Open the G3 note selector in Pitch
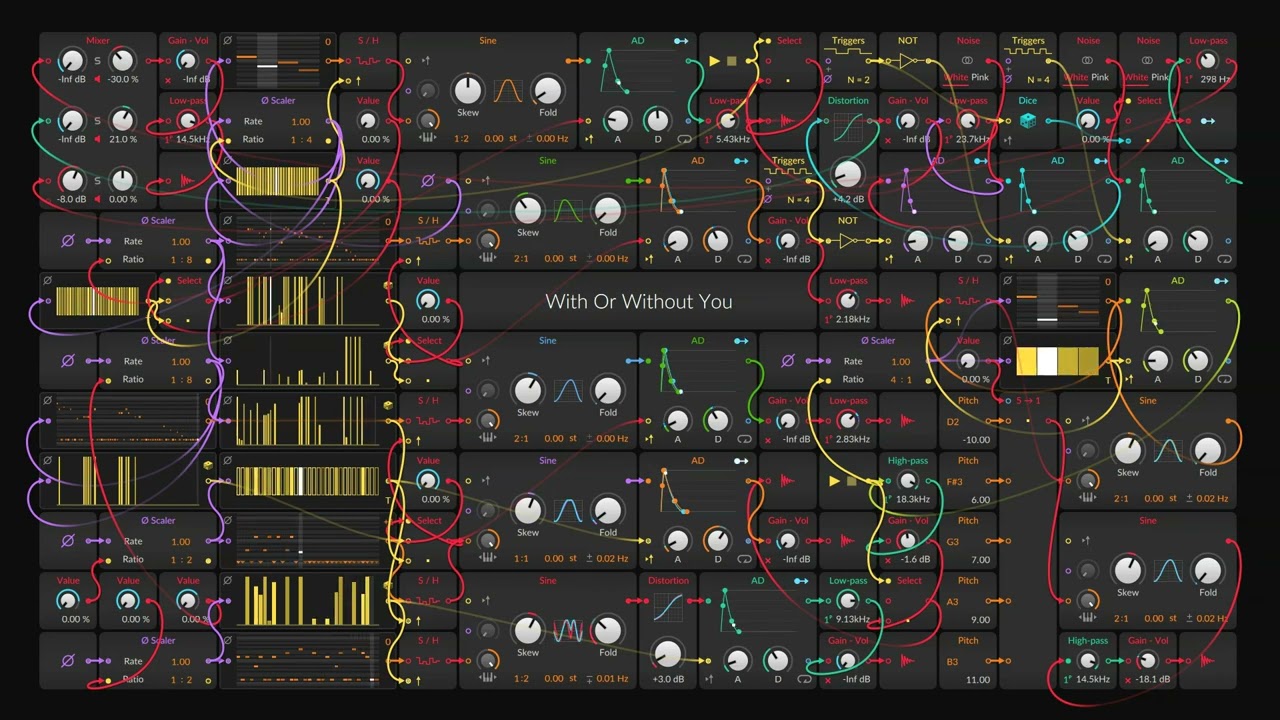Viewport: 1280px width, 720px height. (x=953, y=542)
